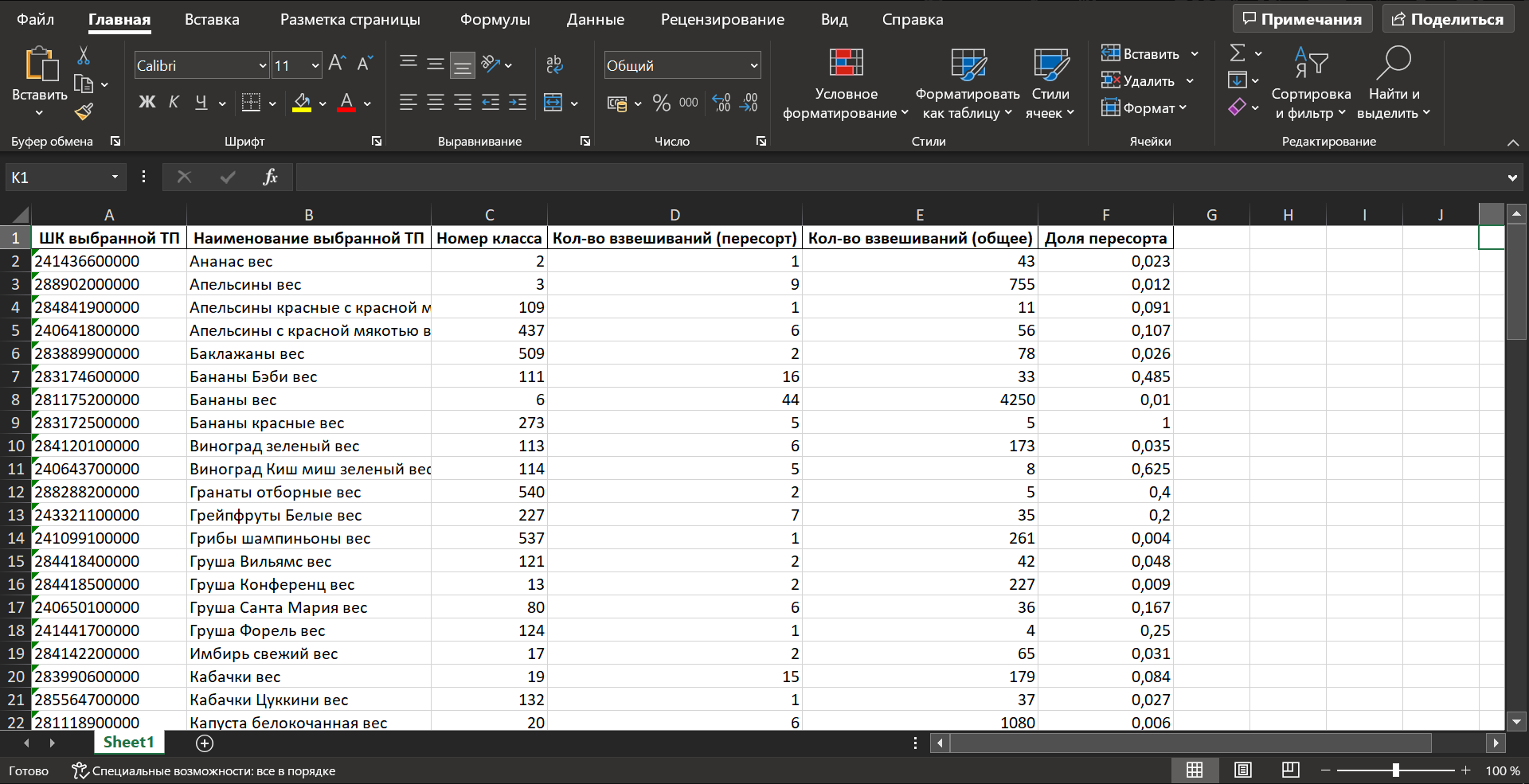Screen dimensions: 1529x784
Task: Click the Copy icon in clipboard group
Action: pyautogui.click(x=83, y=84)
